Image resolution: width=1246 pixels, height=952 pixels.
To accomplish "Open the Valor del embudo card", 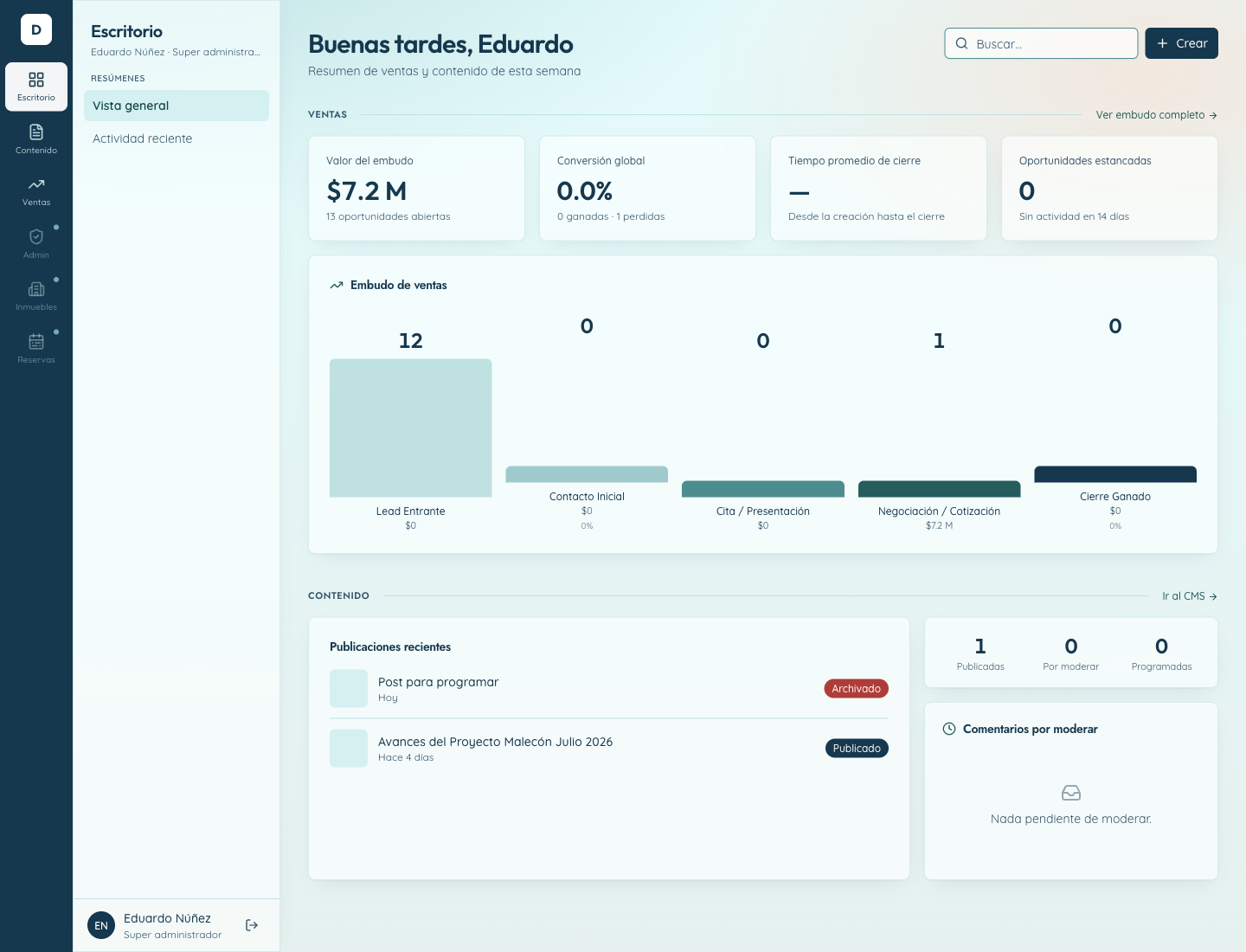I will click(x=417, y=188).
